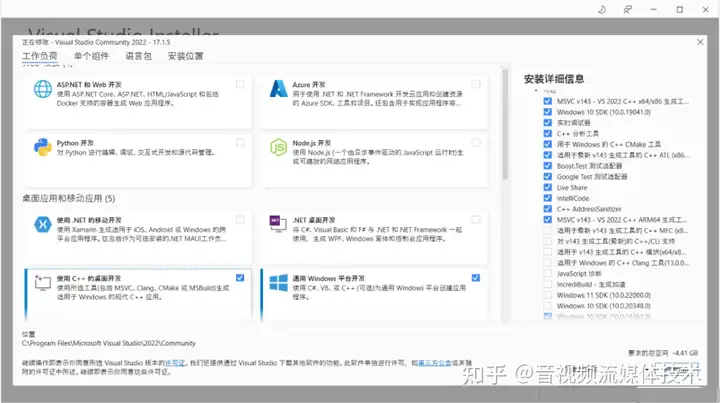
Task: Click the ASP.NET and Web workload title
Action: click(x=89, y=84)
